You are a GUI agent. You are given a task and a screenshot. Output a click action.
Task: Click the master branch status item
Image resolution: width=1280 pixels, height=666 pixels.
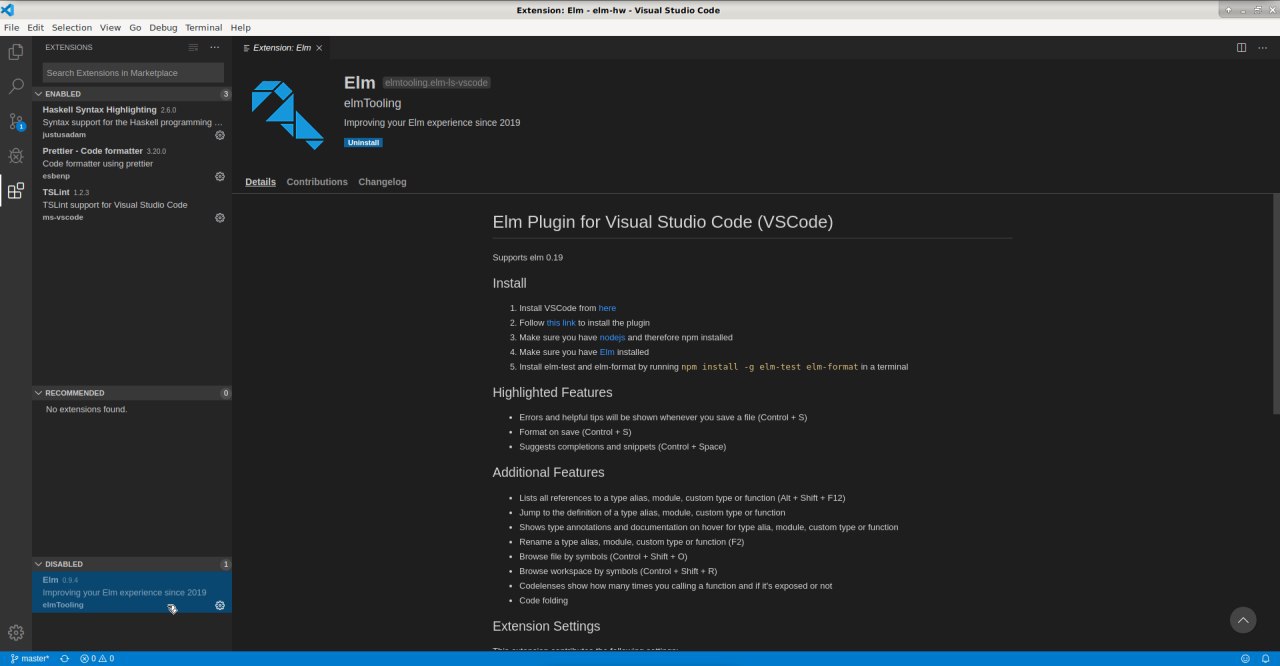30,658
